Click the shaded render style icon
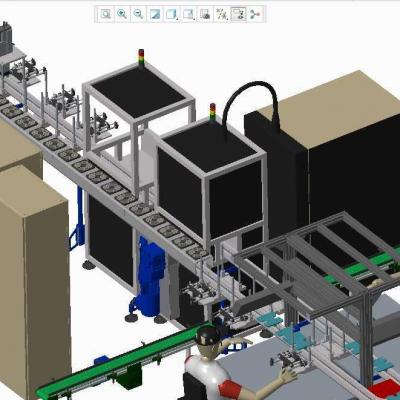Image resolution: width=400 pixels, height=400 pixels. [x=155, y=14]
